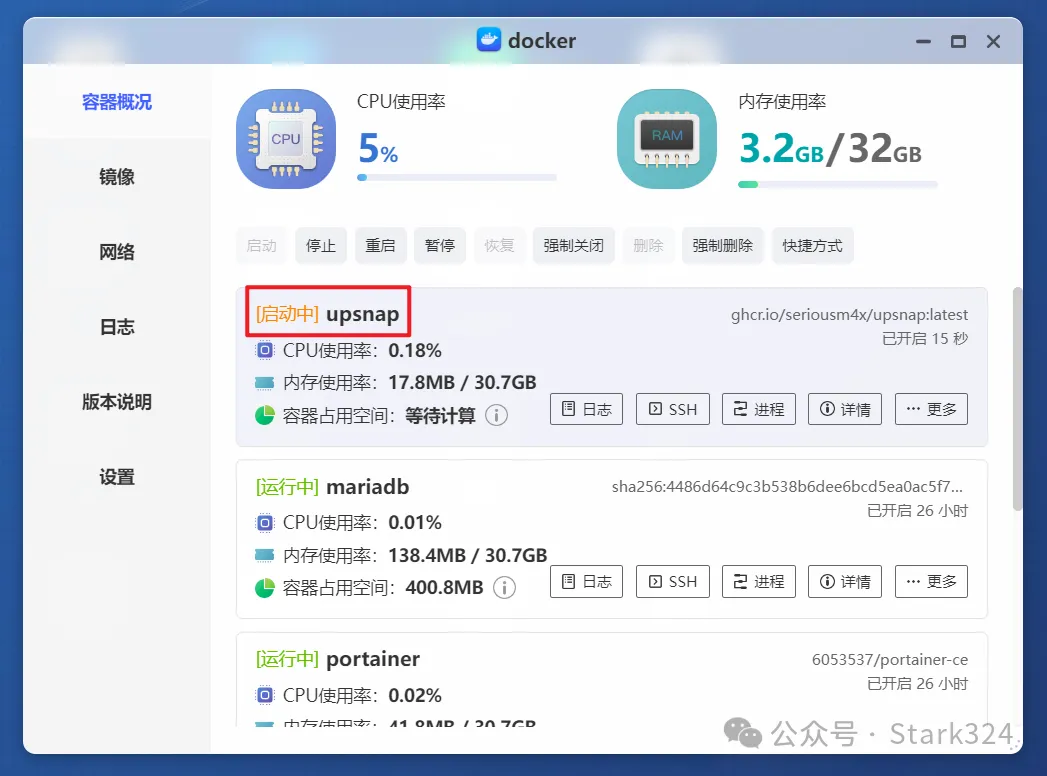The width and height of the screenshot is (1047, 776).
Task: Click mariadb 已开启 26 小时 uptime
Action: click(917, 511)
